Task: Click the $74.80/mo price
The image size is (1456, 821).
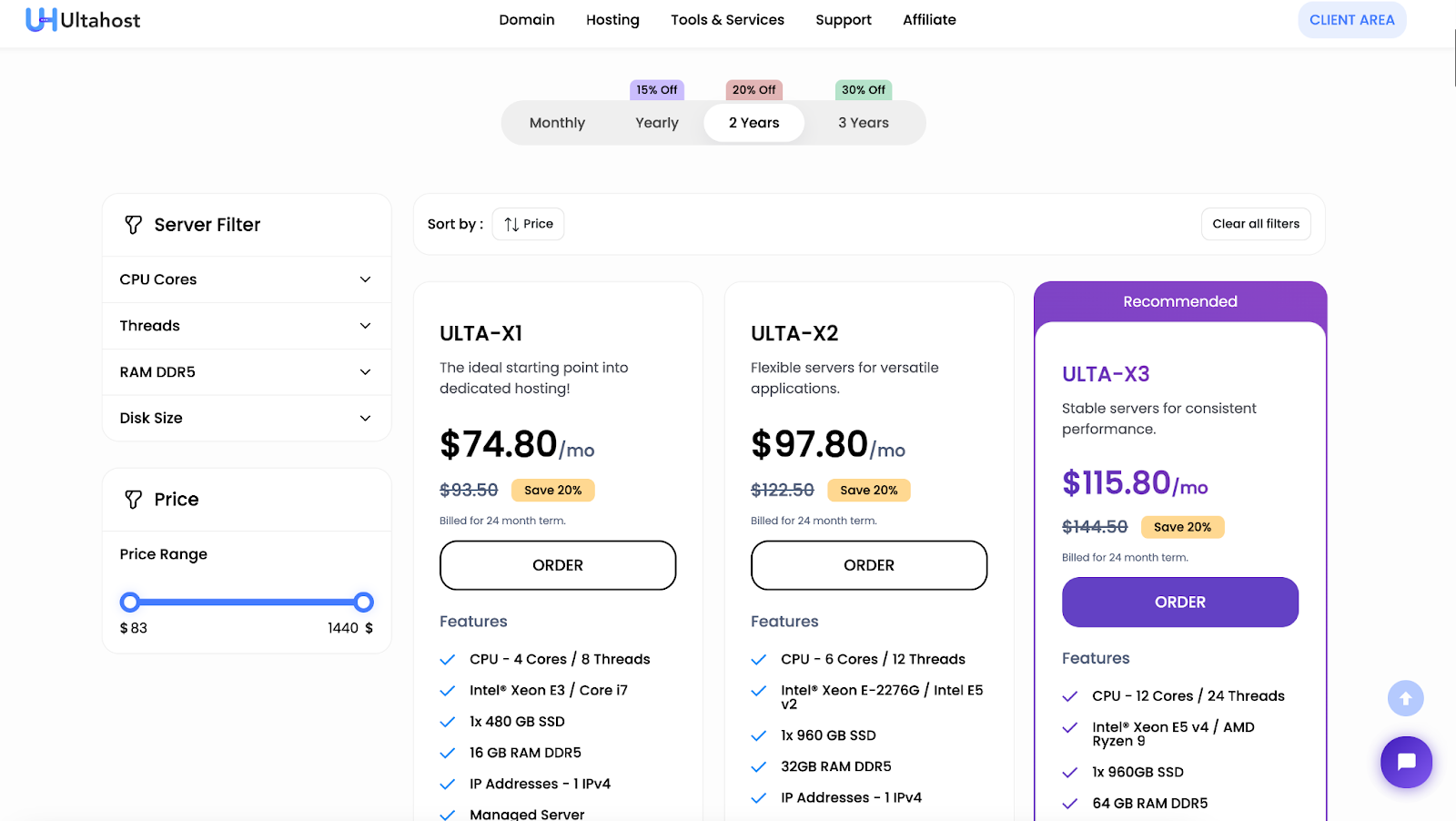Action: click(517, 444)
